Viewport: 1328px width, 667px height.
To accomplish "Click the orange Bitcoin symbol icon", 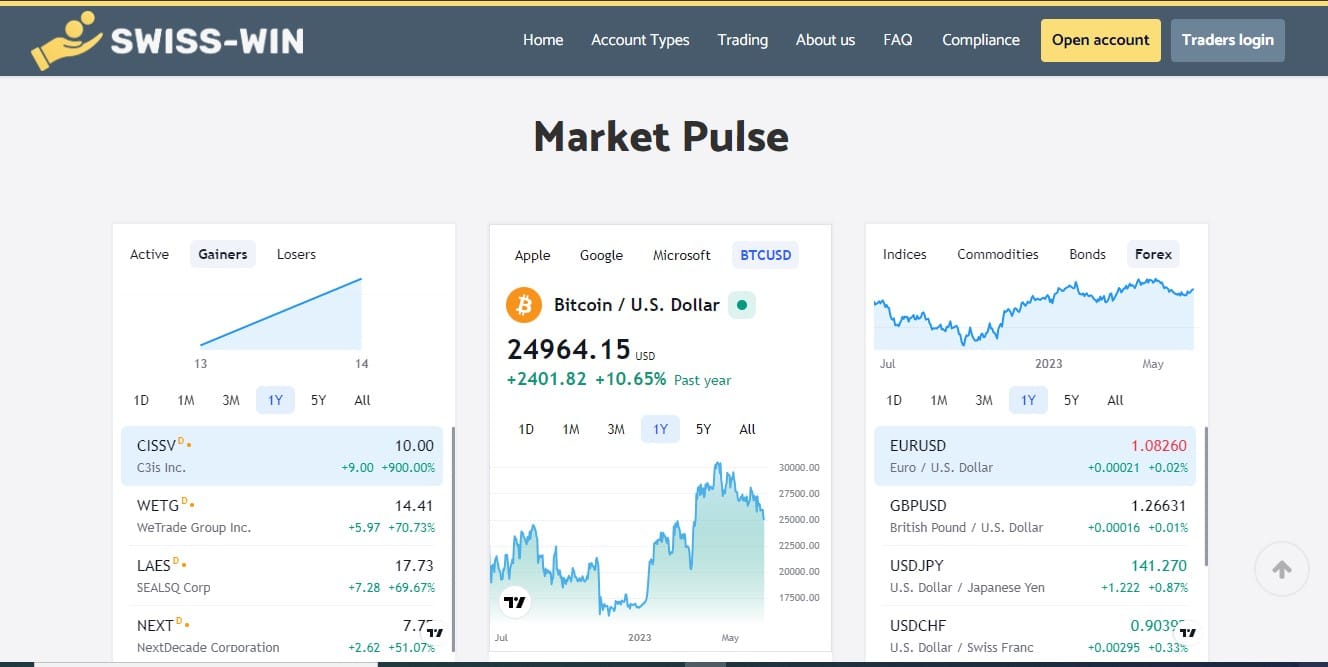I will (523, 305).
